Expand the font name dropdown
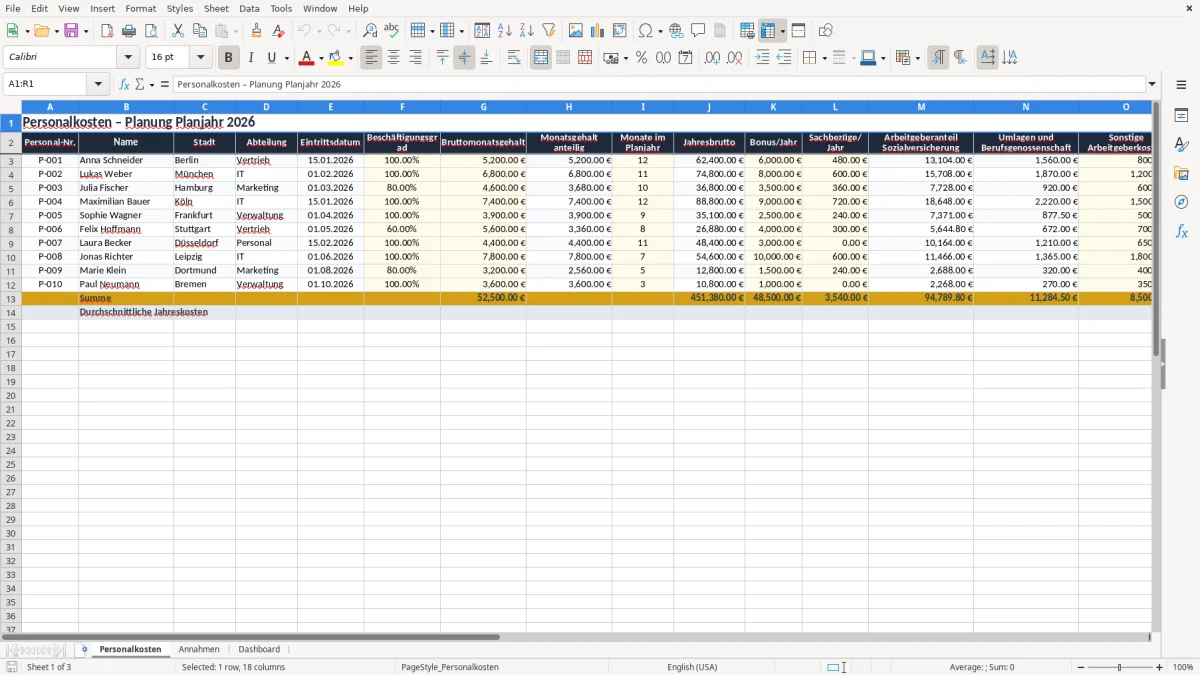1200x675 pixels. click(127, 58)
